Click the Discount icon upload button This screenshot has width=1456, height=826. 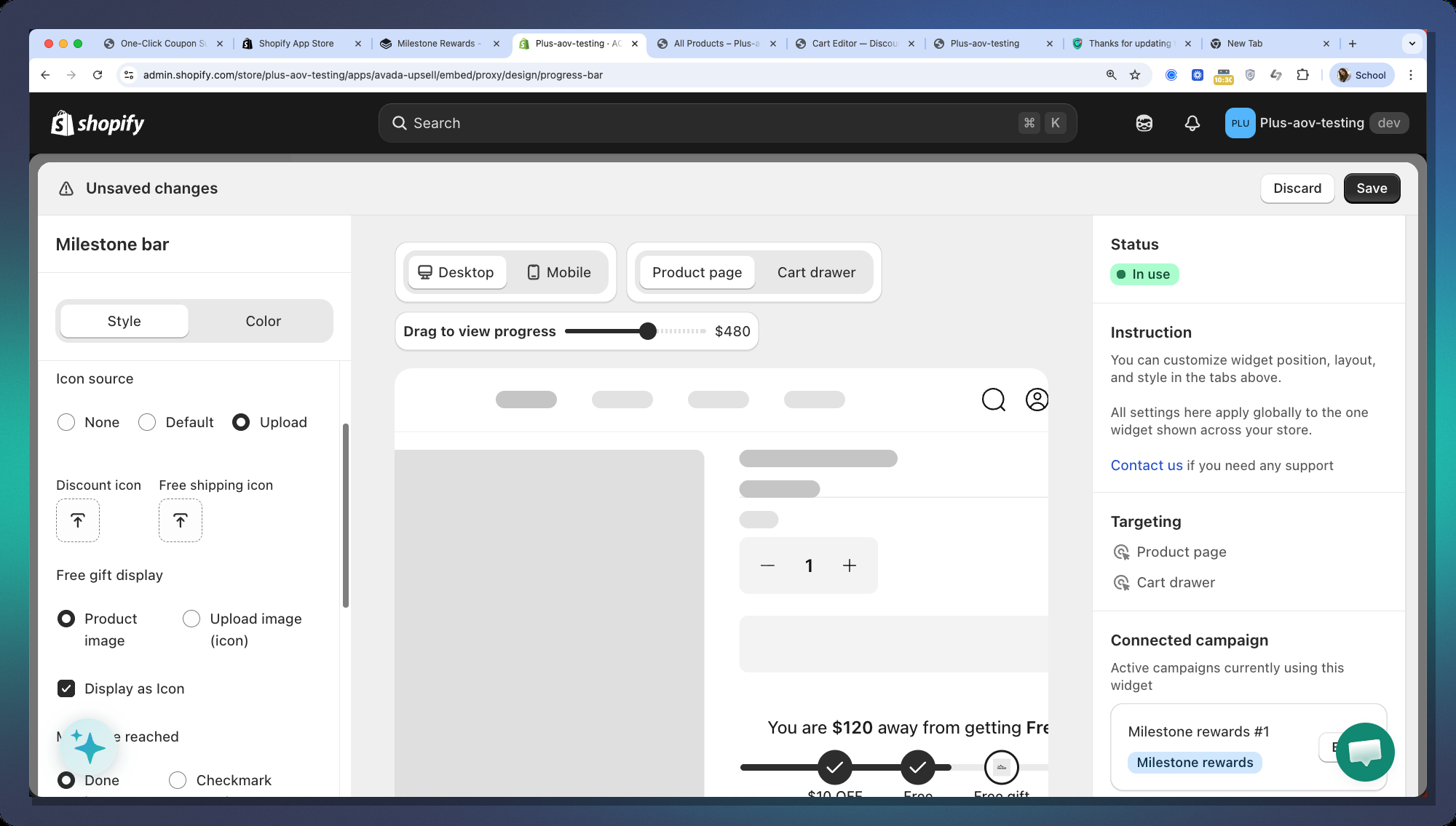click(x=78, y=520)
